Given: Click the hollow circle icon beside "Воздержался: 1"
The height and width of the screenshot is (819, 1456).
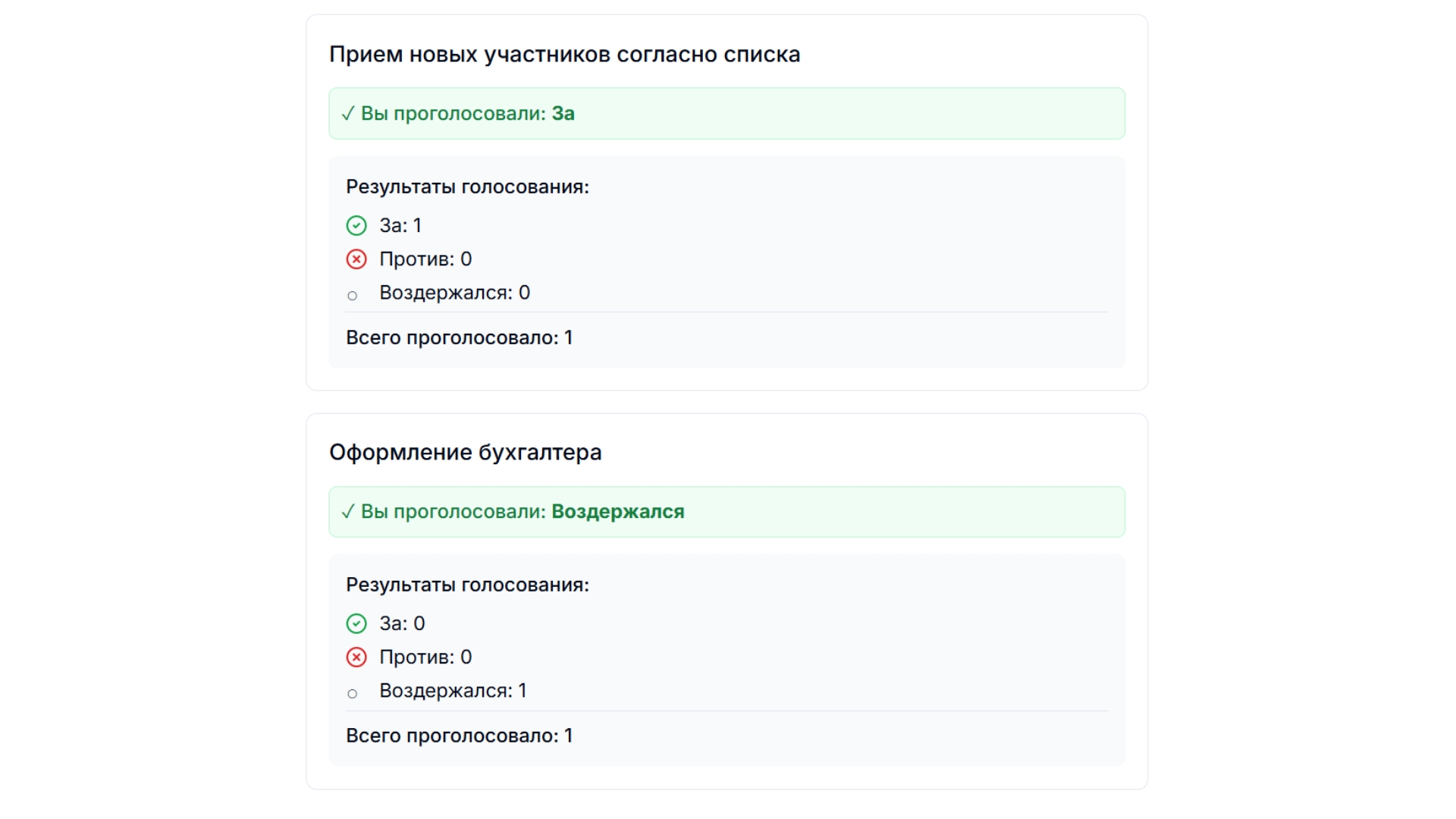Looking at the screenshot, I should pyautogui.click(x=353, y=694).
